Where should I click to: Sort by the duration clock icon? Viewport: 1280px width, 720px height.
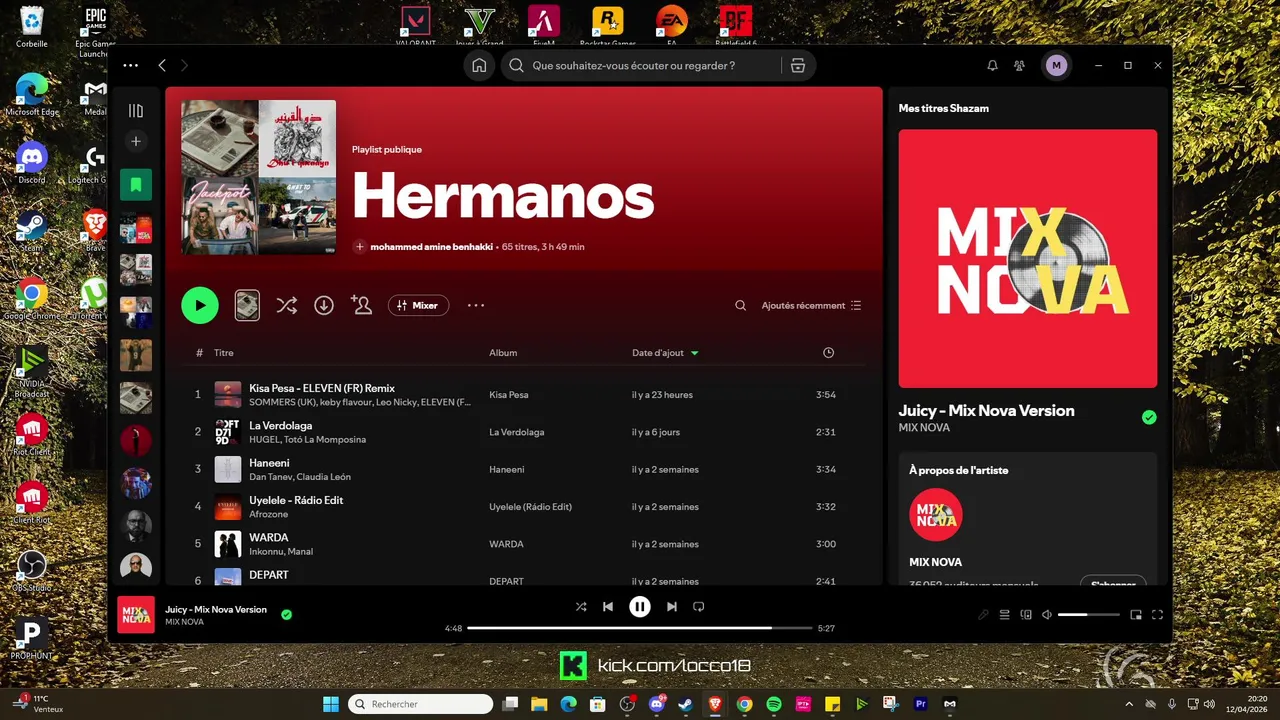(x=828, y=353)
